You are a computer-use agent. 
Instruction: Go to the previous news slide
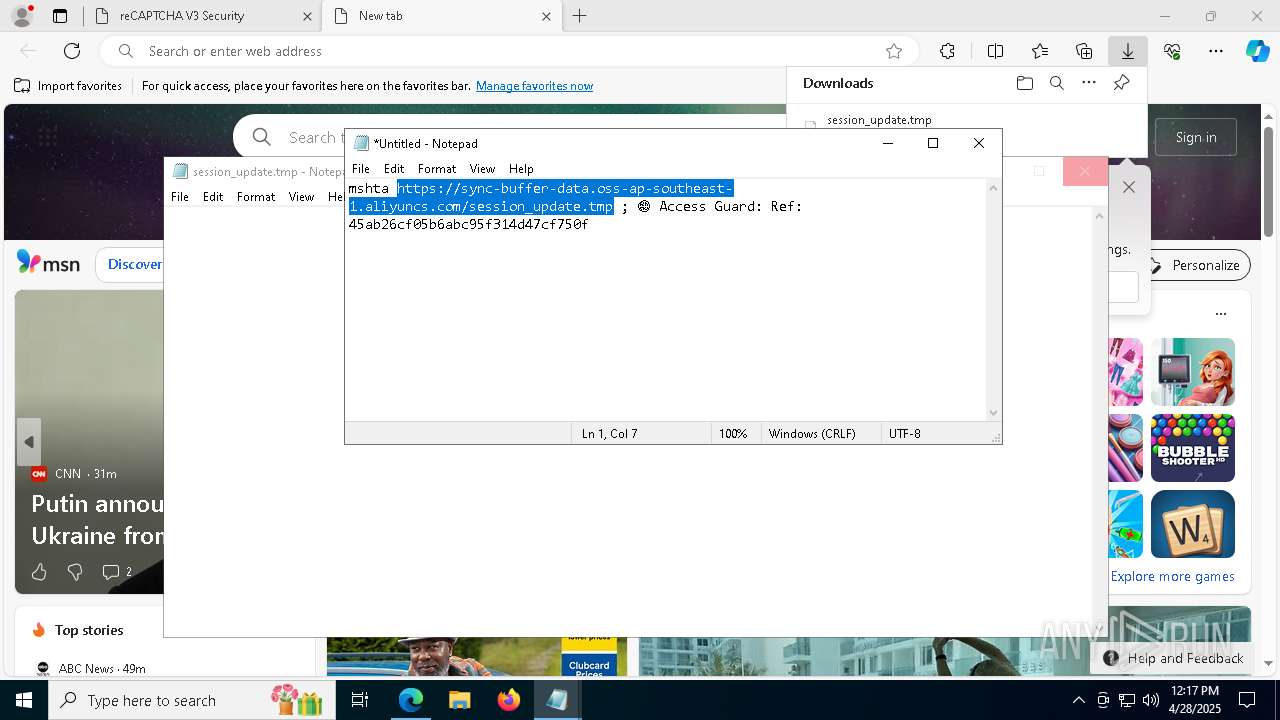click(29, 441)
